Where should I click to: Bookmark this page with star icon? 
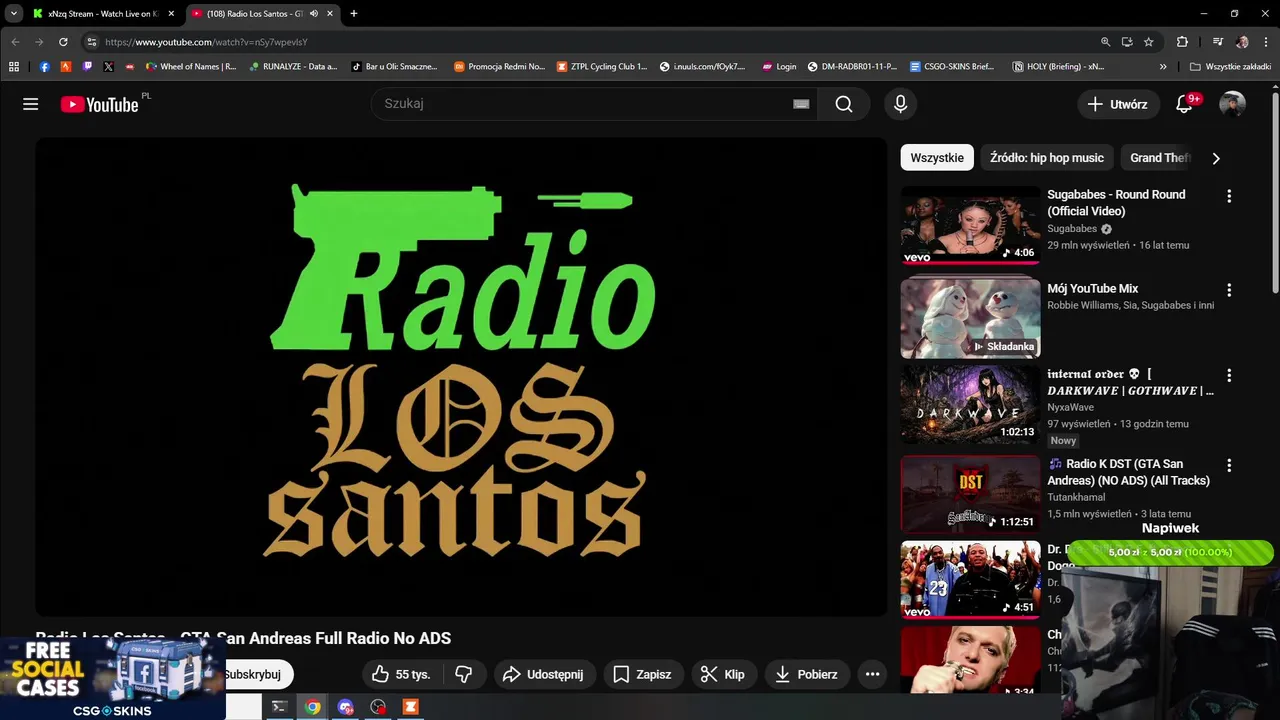1149,42
